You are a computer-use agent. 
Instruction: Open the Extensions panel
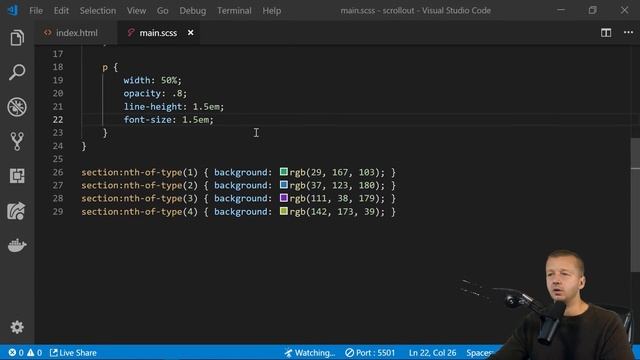[17, 176]
